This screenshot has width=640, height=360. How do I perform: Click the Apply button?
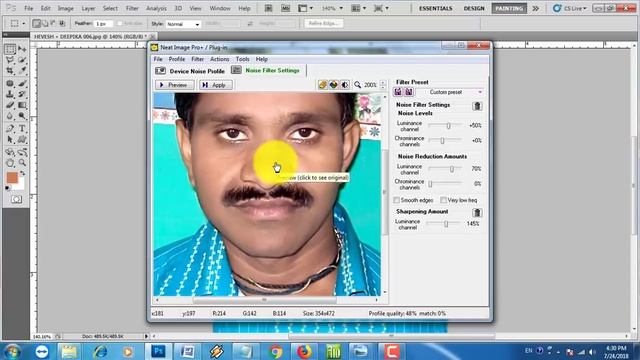[x=215, y=85]
